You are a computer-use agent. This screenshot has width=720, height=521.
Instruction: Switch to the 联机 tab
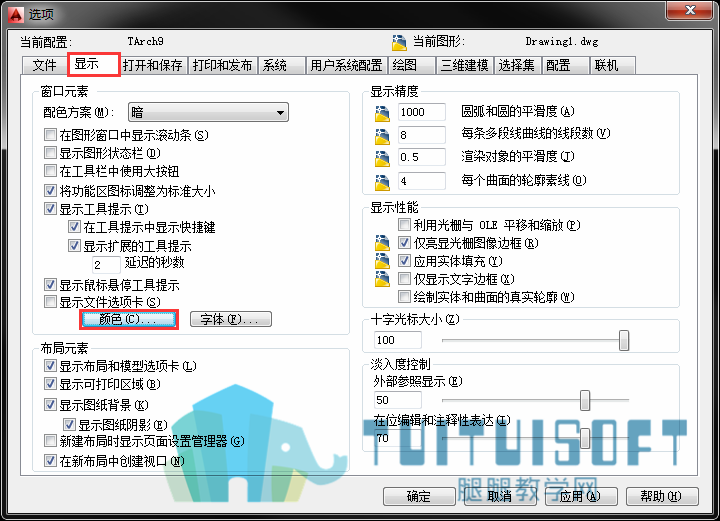coord(613,65)
